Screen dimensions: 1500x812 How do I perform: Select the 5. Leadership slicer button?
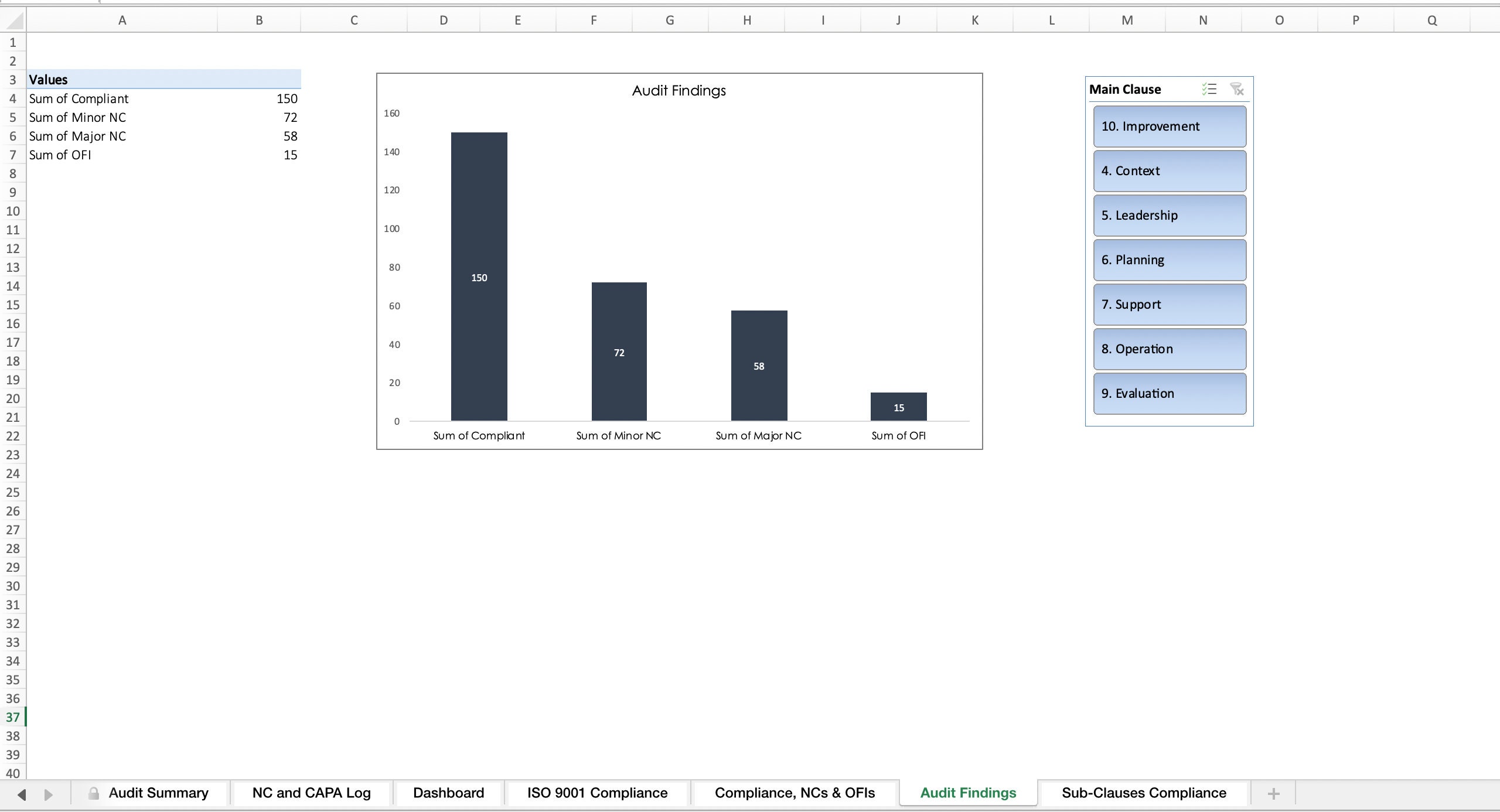(x=1169, y=215)
